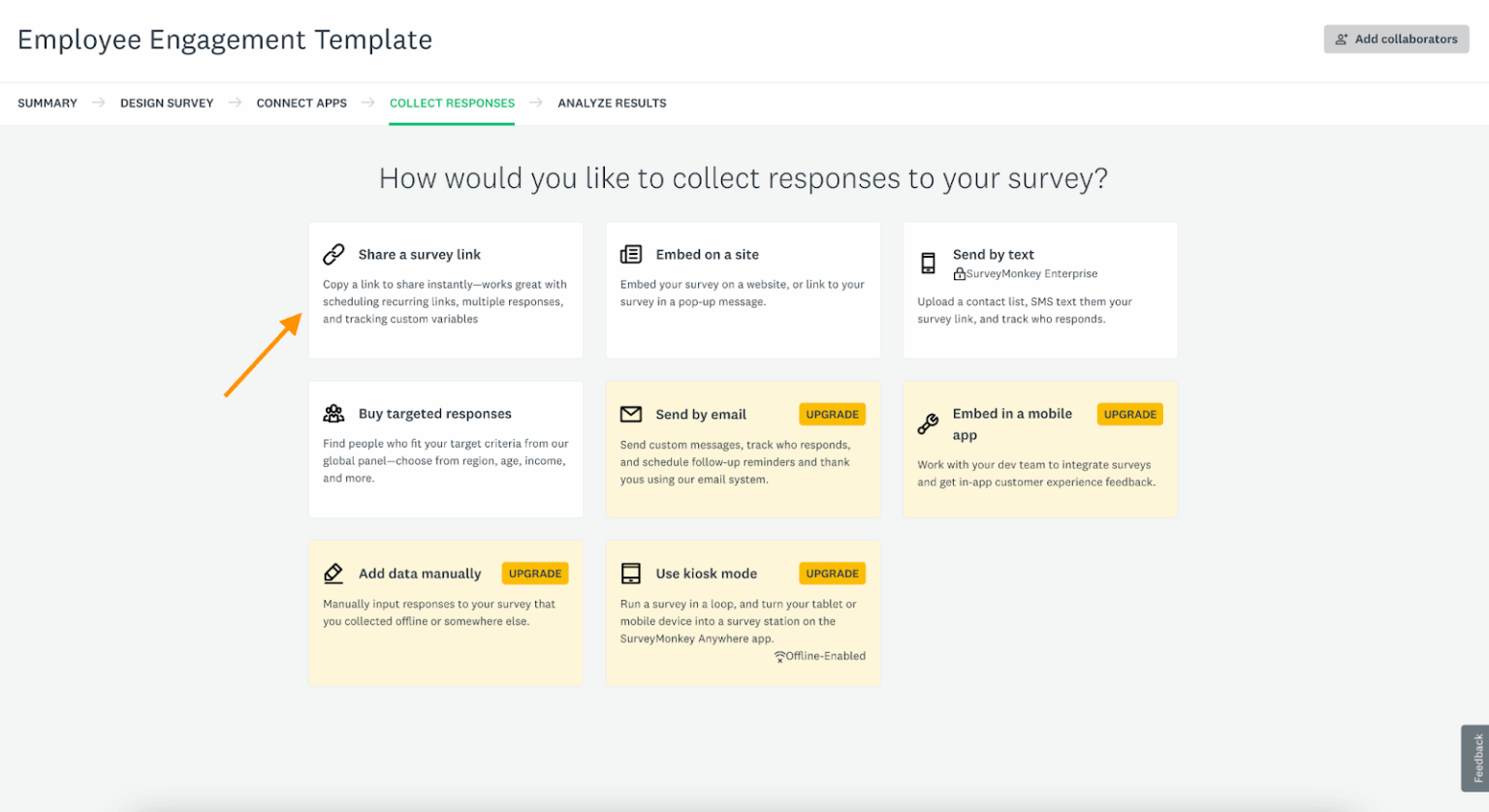Click the Add collaborators button
The width and height of the screenshot is (1489, 812).
1396,39
